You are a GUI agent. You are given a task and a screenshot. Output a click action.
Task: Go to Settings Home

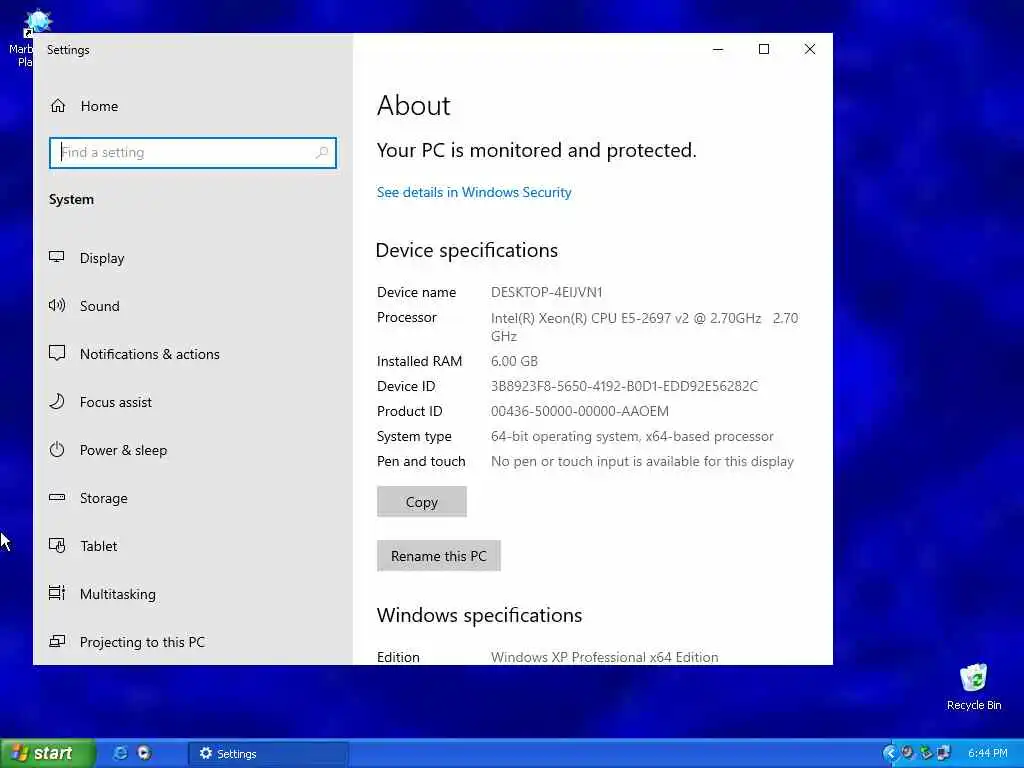coord(85,106)
